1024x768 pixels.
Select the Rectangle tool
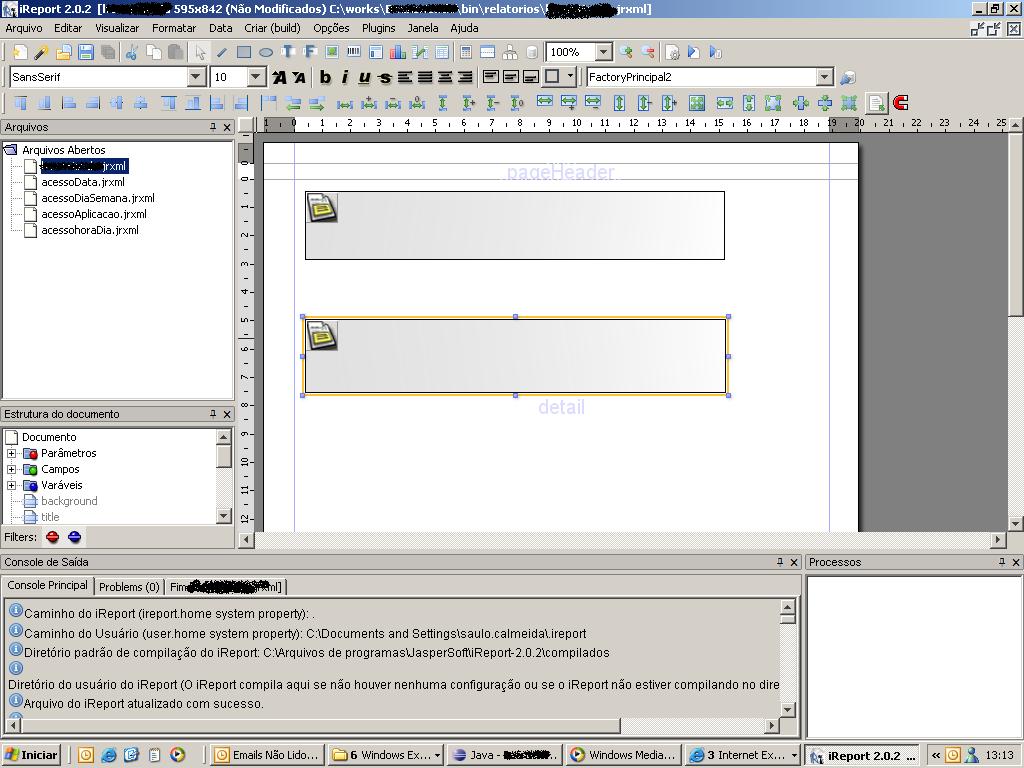(x=244, y=52)
